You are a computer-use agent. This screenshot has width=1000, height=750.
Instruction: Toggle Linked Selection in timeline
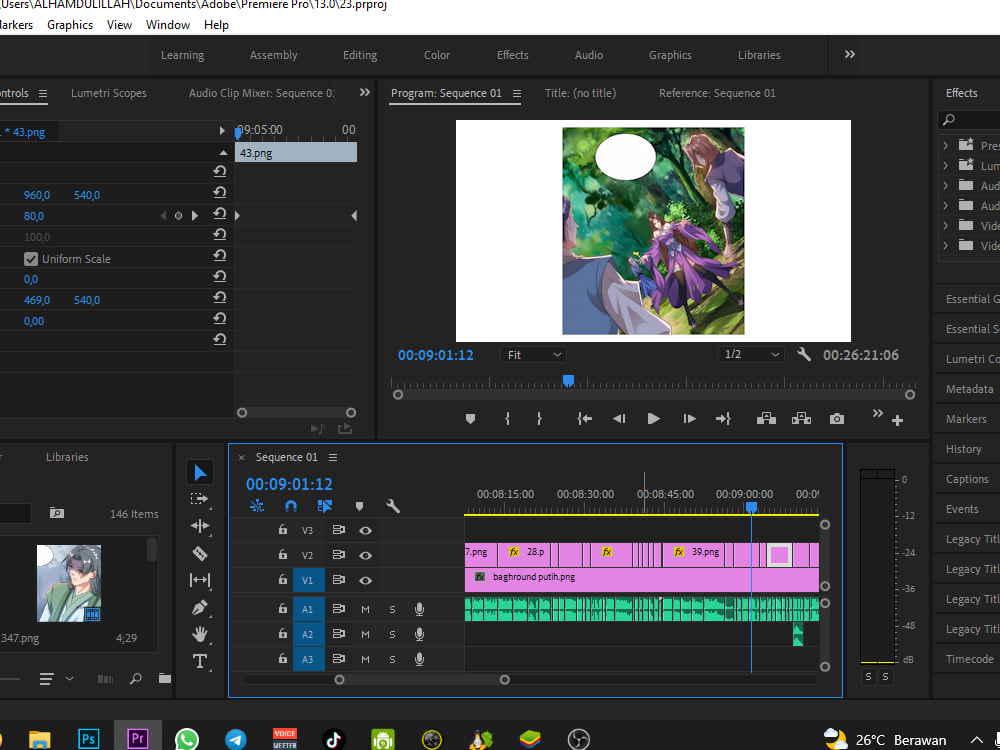325,506
